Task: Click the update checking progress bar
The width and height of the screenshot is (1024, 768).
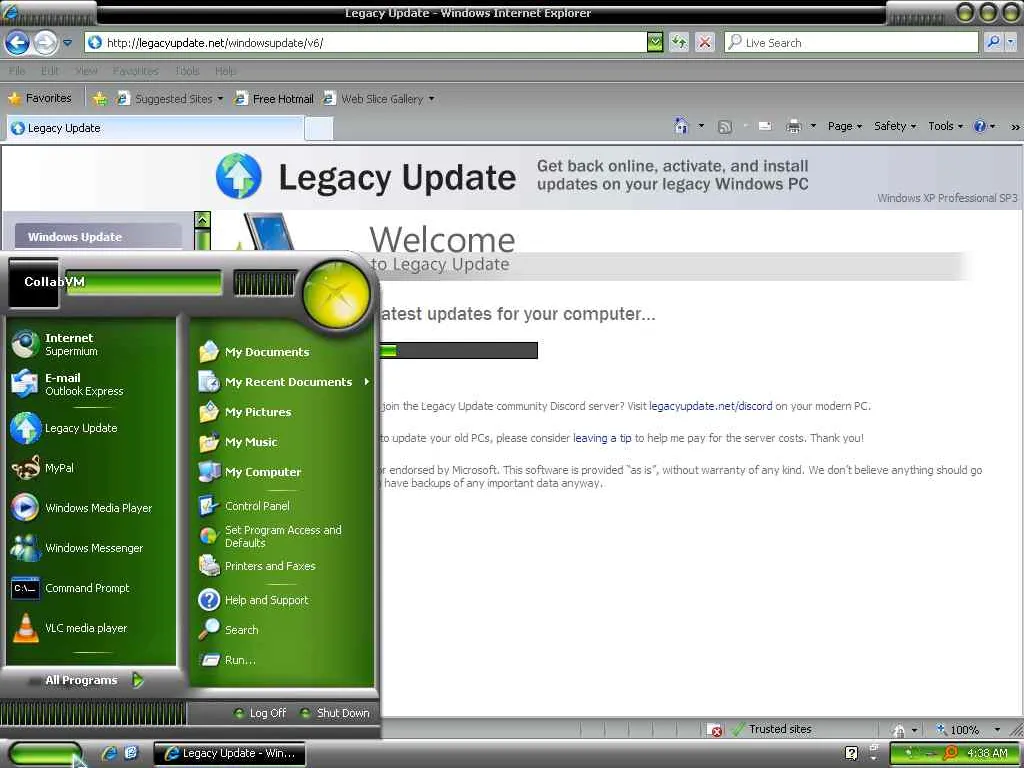Action: pos(458,351)
